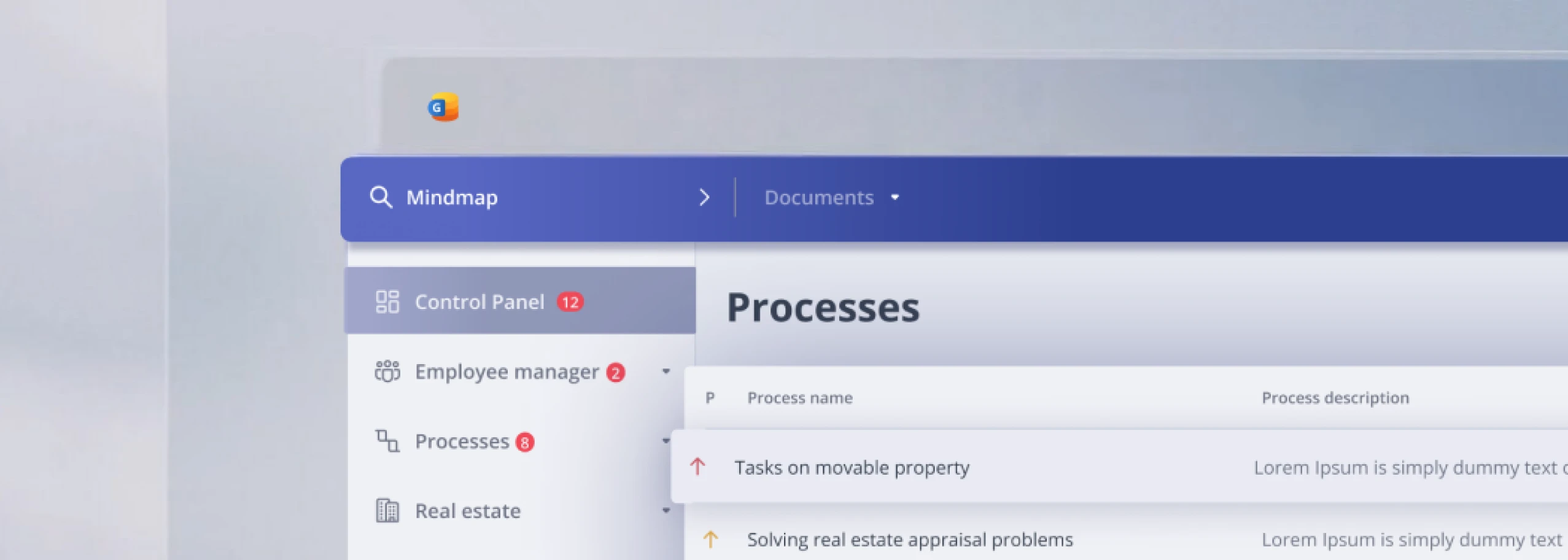Click the Real estate building icon
This screenshot has width=1568, height=560.
[x=387, y=510]
